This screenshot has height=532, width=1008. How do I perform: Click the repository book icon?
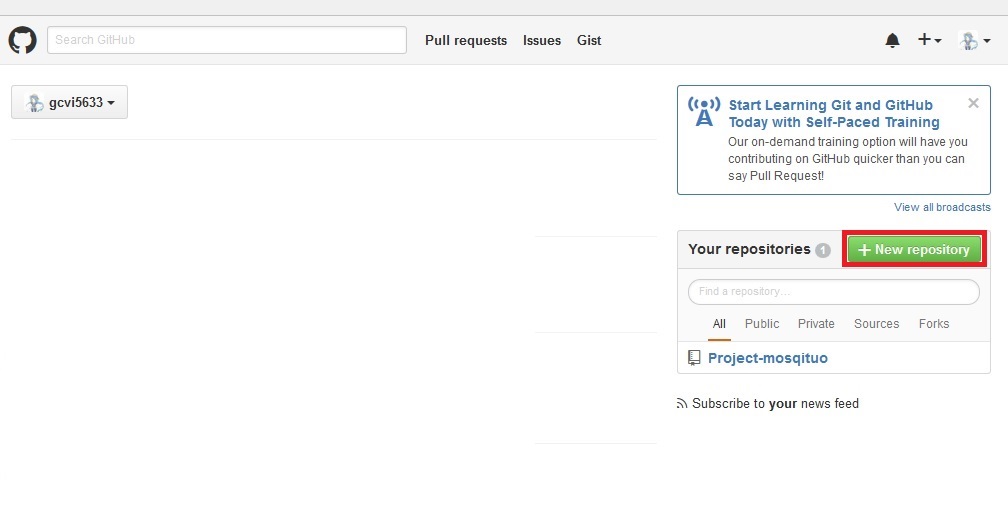(695, 358)
